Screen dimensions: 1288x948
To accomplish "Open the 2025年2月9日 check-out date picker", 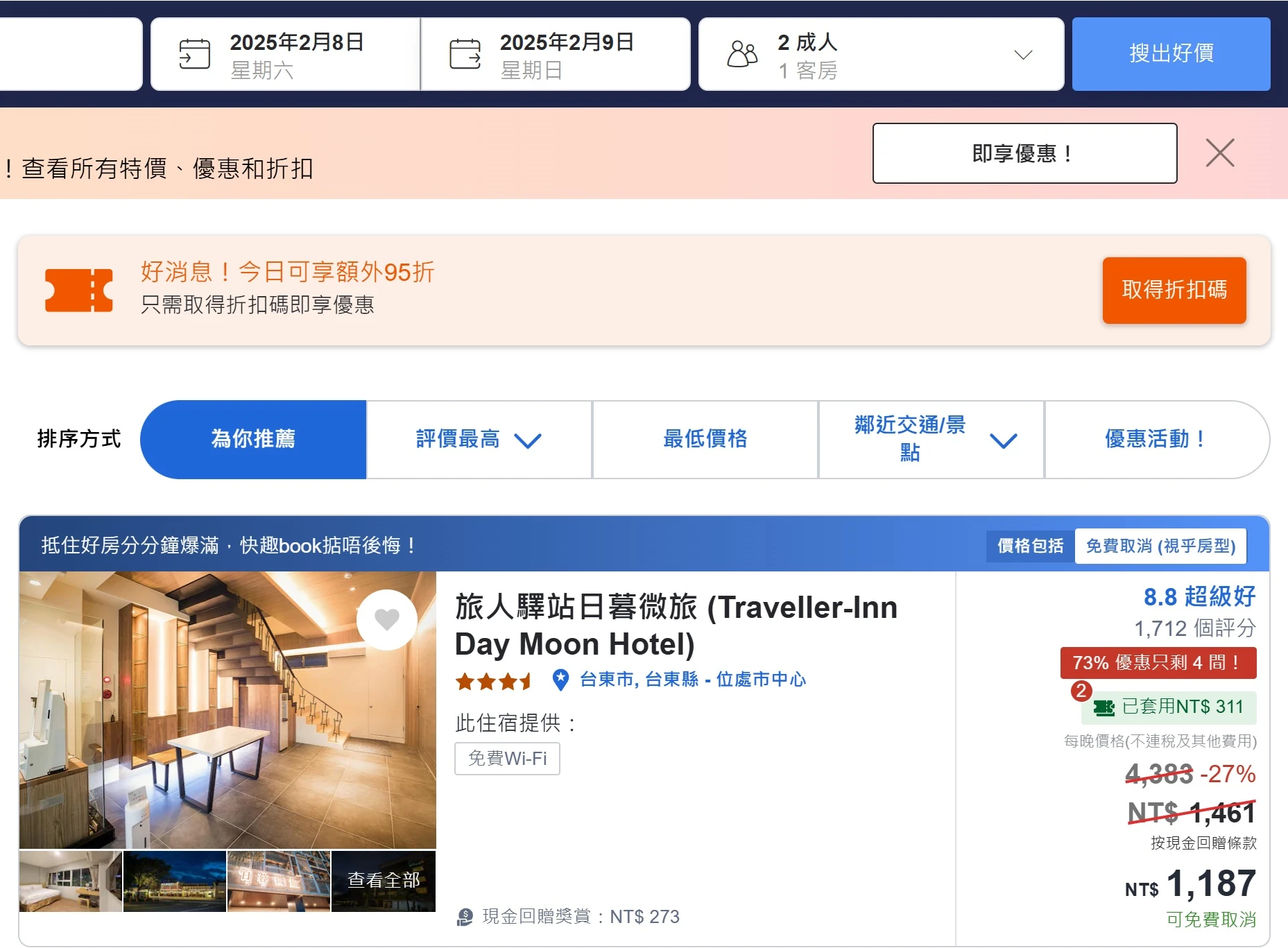I will coord(556,54).
